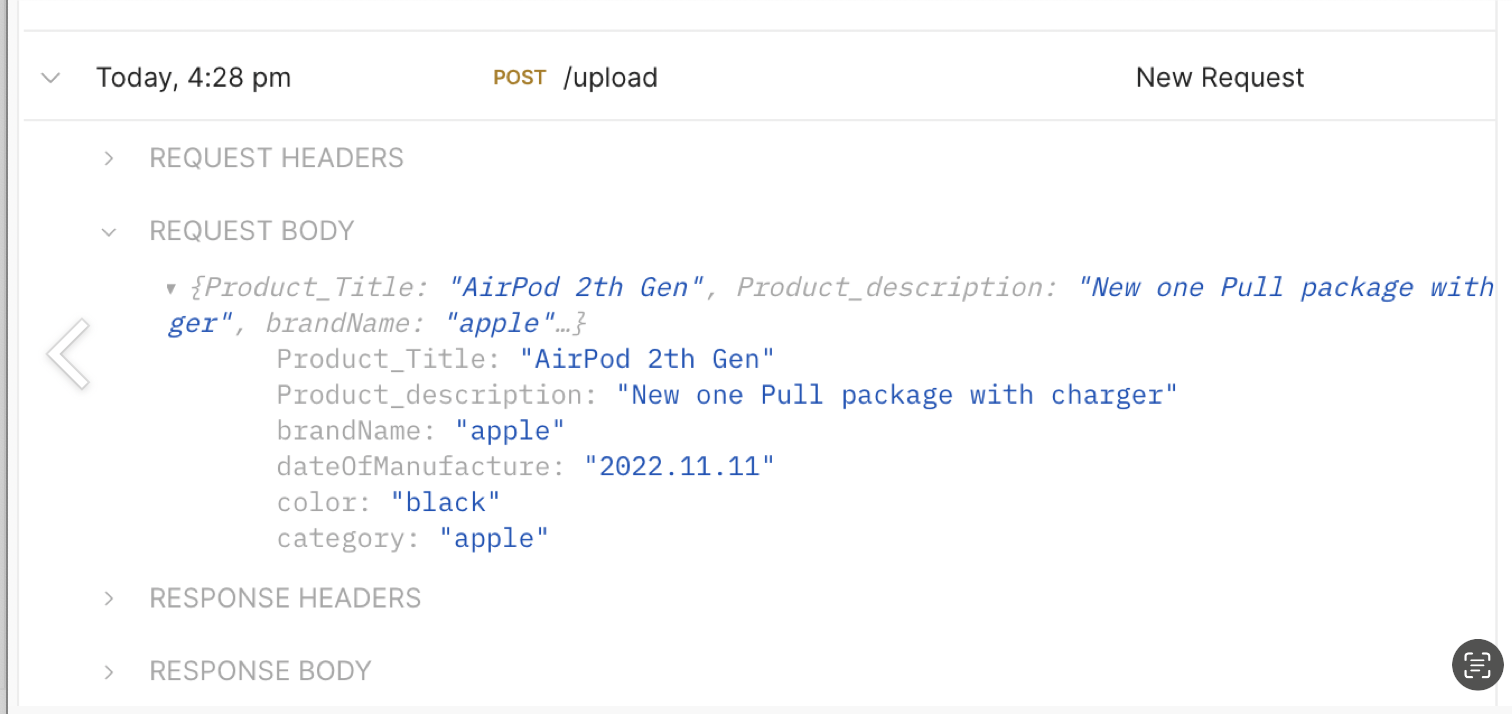
Task: Expand REQUEST HEADERS using its chevron
Action: (109, 158)
